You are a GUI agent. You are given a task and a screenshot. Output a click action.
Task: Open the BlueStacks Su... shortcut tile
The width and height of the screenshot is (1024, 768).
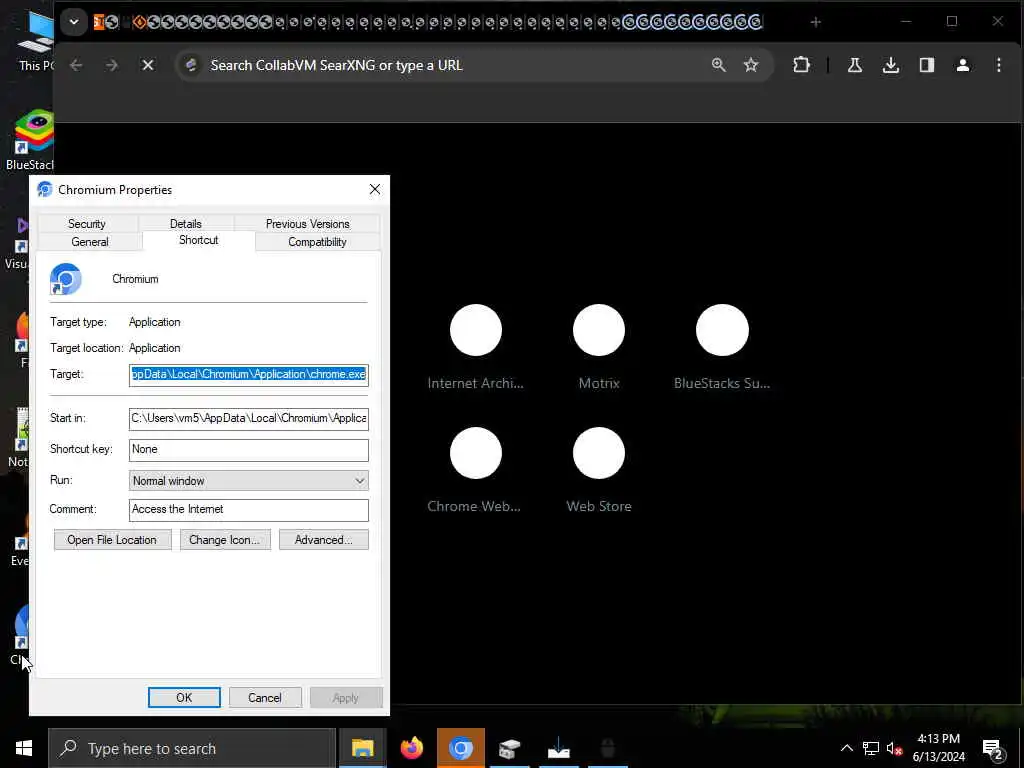pyautogui.click(x=722, y=346)
